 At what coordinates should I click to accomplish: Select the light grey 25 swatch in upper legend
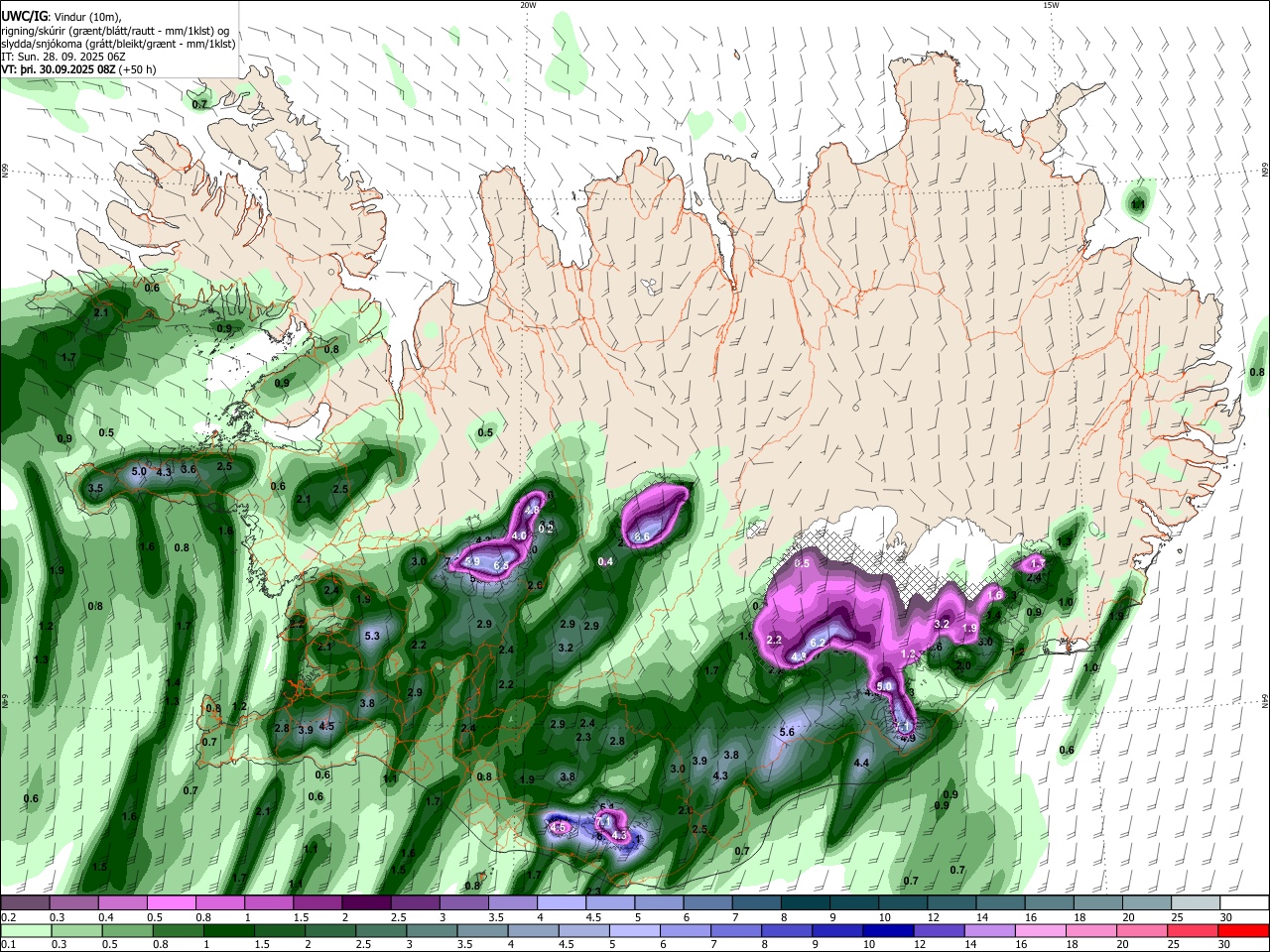(x=1196, y=902)
